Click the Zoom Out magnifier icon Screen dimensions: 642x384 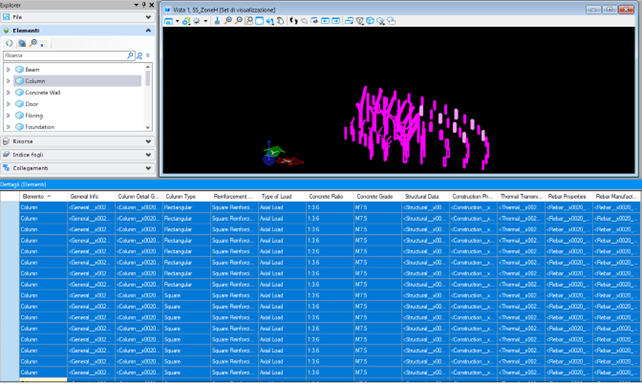[238, 21]
